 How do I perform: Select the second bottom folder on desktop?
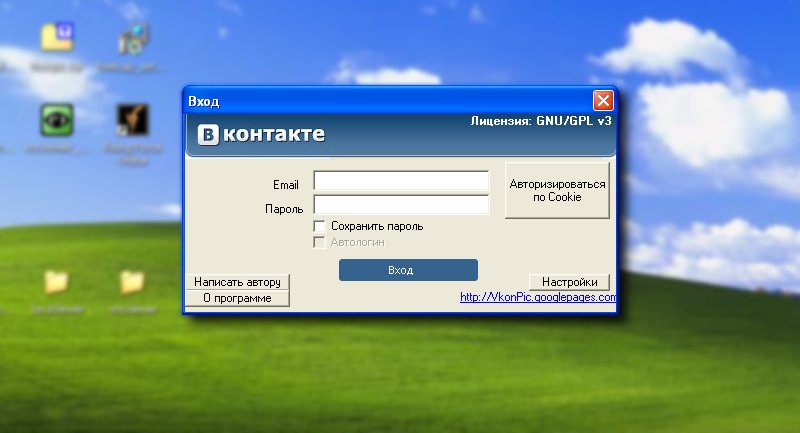coord(132,282)
